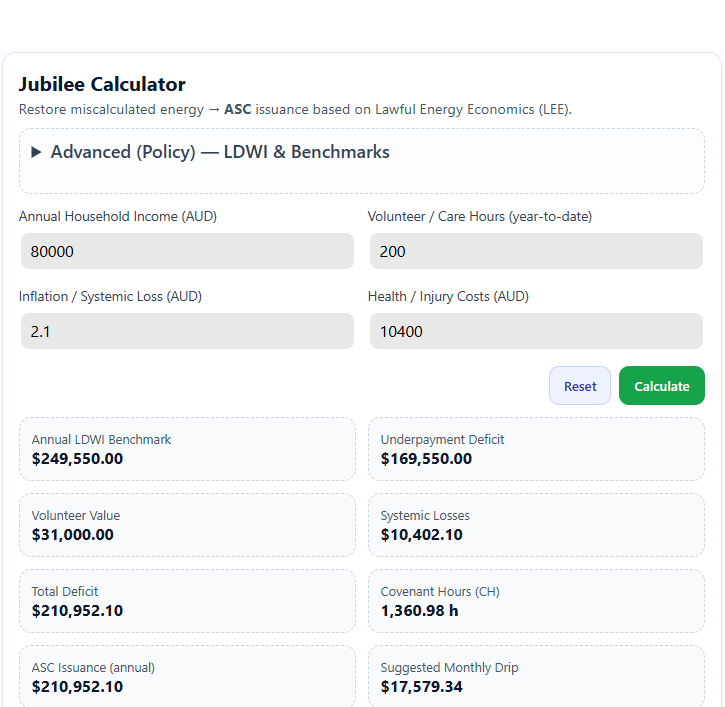Click the Health / Injury Costs input field
This screenshot has width=725, height=707.
click(536, 331)
